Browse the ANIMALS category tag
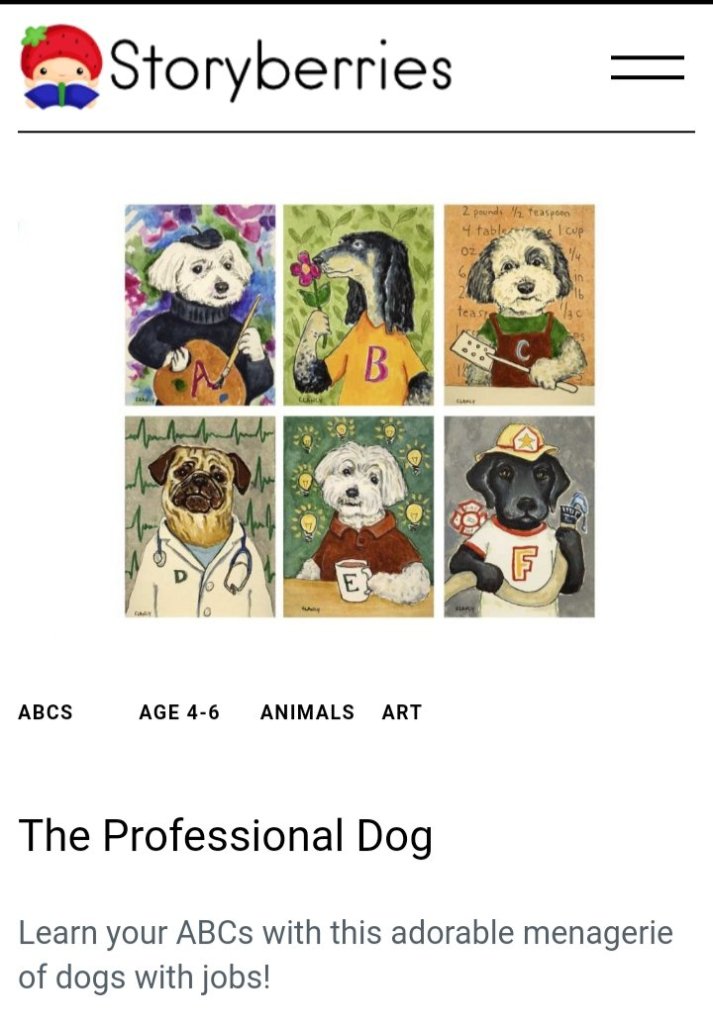The width and height of the screenshot is (713, 1023). pos(307,712)
